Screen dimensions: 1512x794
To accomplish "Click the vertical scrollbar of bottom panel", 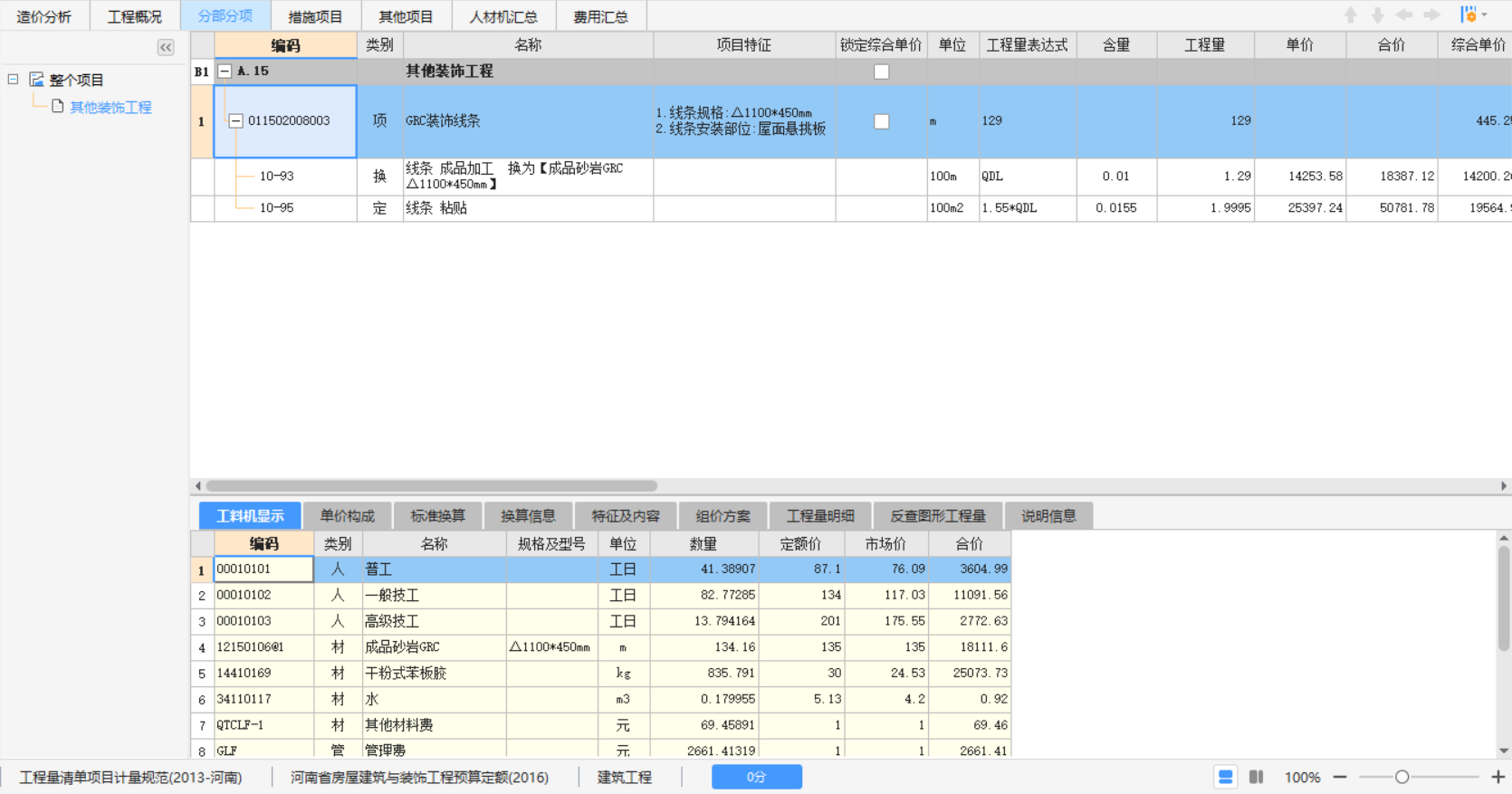I will point(1504,598).
